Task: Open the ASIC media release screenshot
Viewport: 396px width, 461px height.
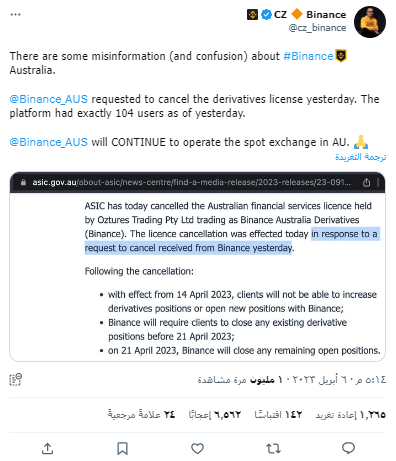Action: (x=197, y=267)
